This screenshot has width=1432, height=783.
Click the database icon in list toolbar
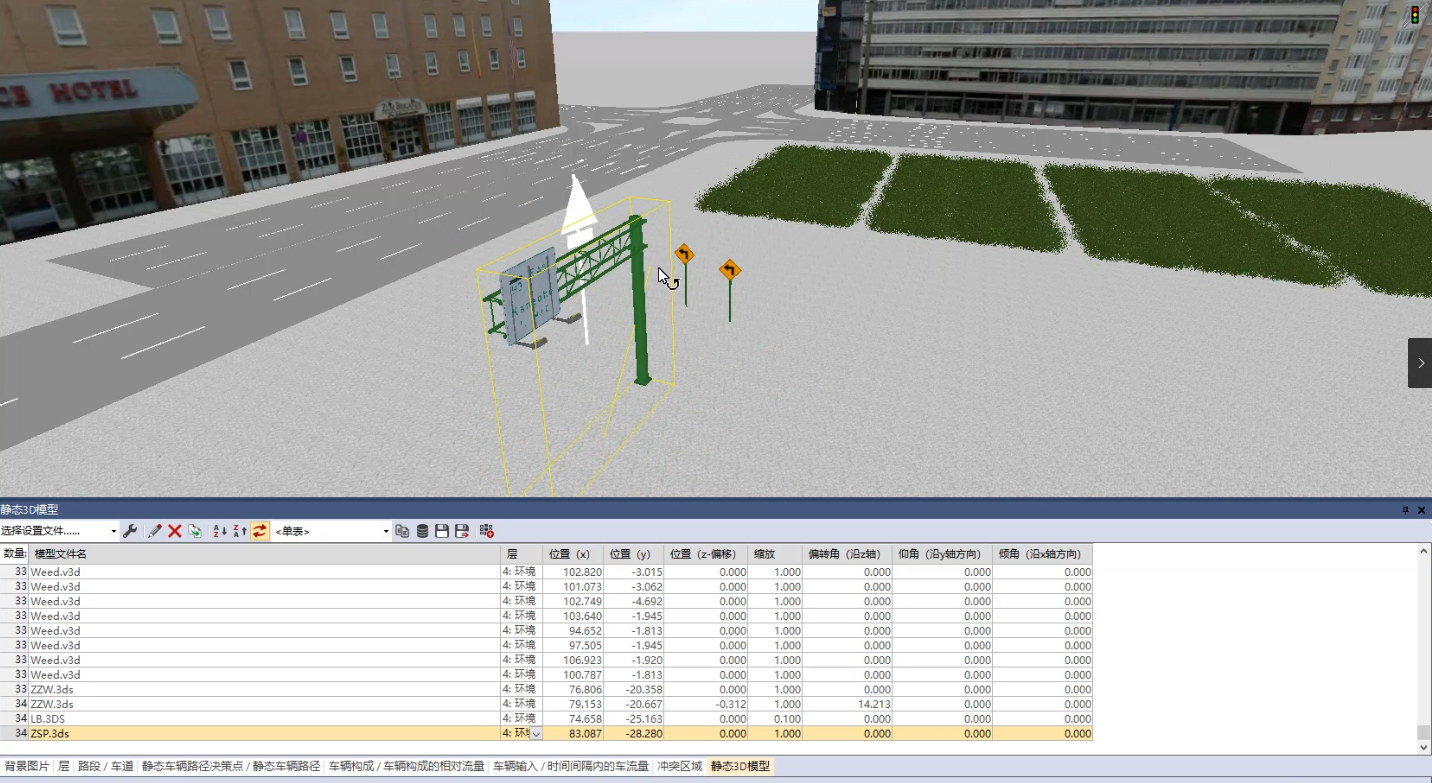click(422, 531)
